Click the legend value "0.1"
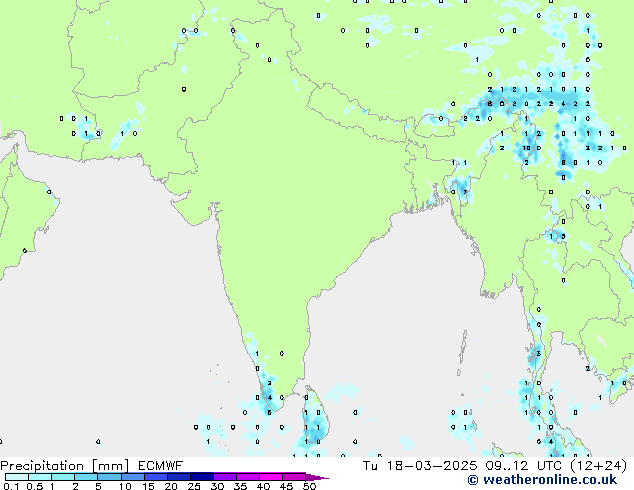Screen dimensions: 634x490 pyautogui.click(x=11, y=486)
